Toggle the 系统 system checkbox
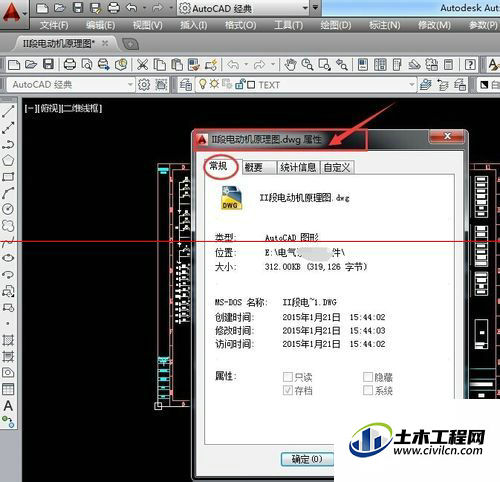Screen dimensions: 500x482 click(368, 390)
